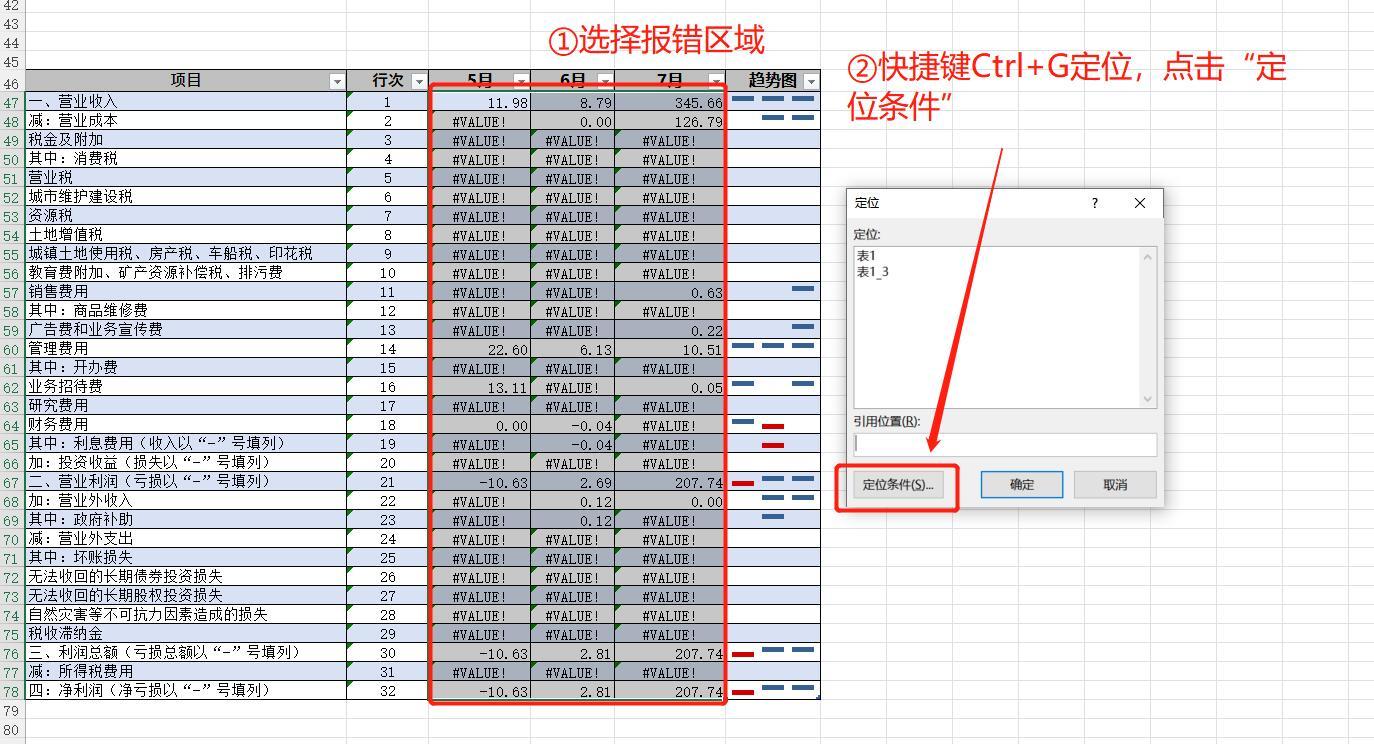Click the list scrollbar down arrow in 定位 dialog
This screenshot has height=744, width=1374.
tap(1148, 399)
